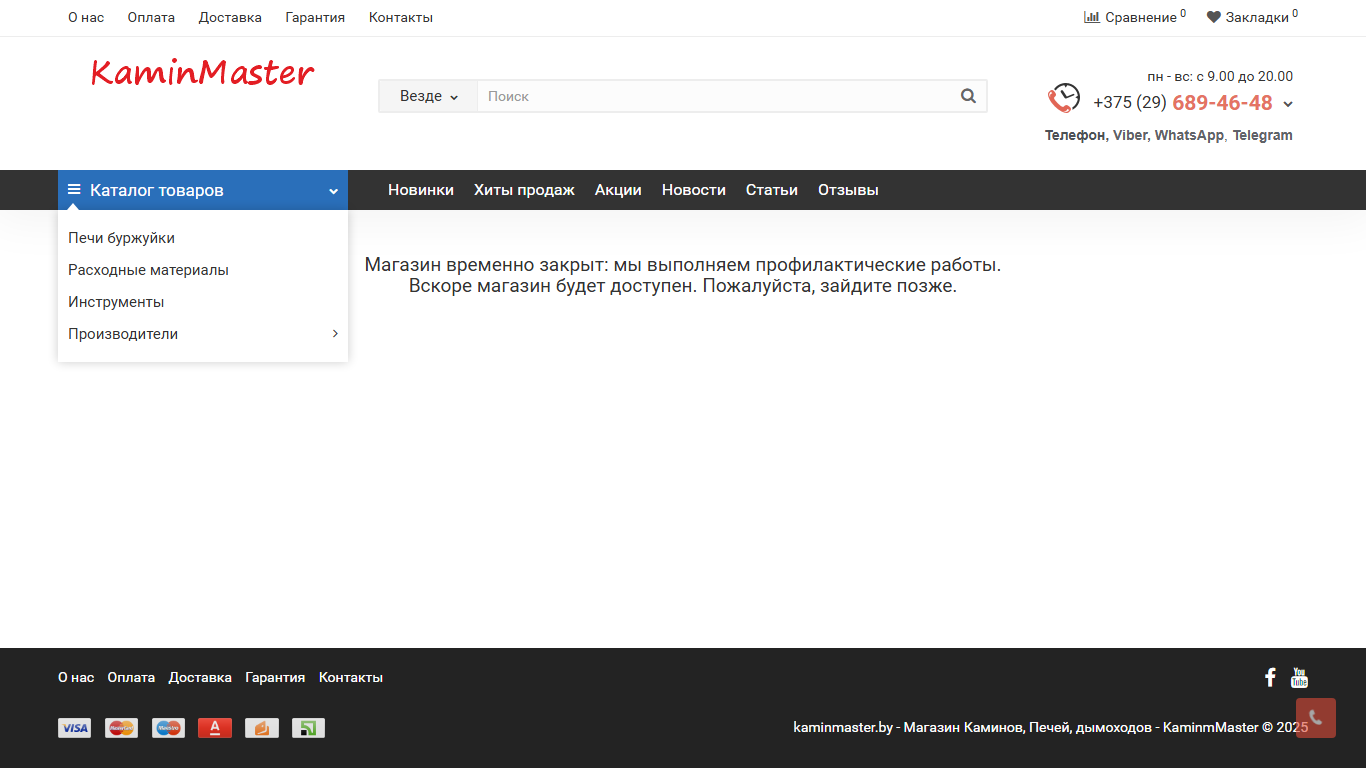Click the Viber contact link
Screen dimensions: 1366x768
click(1130, 135)
